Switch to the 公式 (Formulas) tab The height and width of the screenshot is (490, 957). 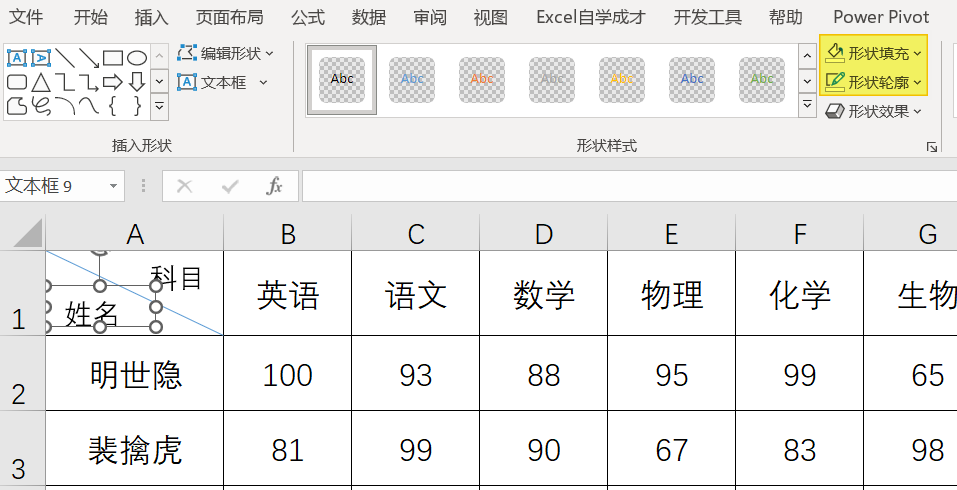[308, 17]
